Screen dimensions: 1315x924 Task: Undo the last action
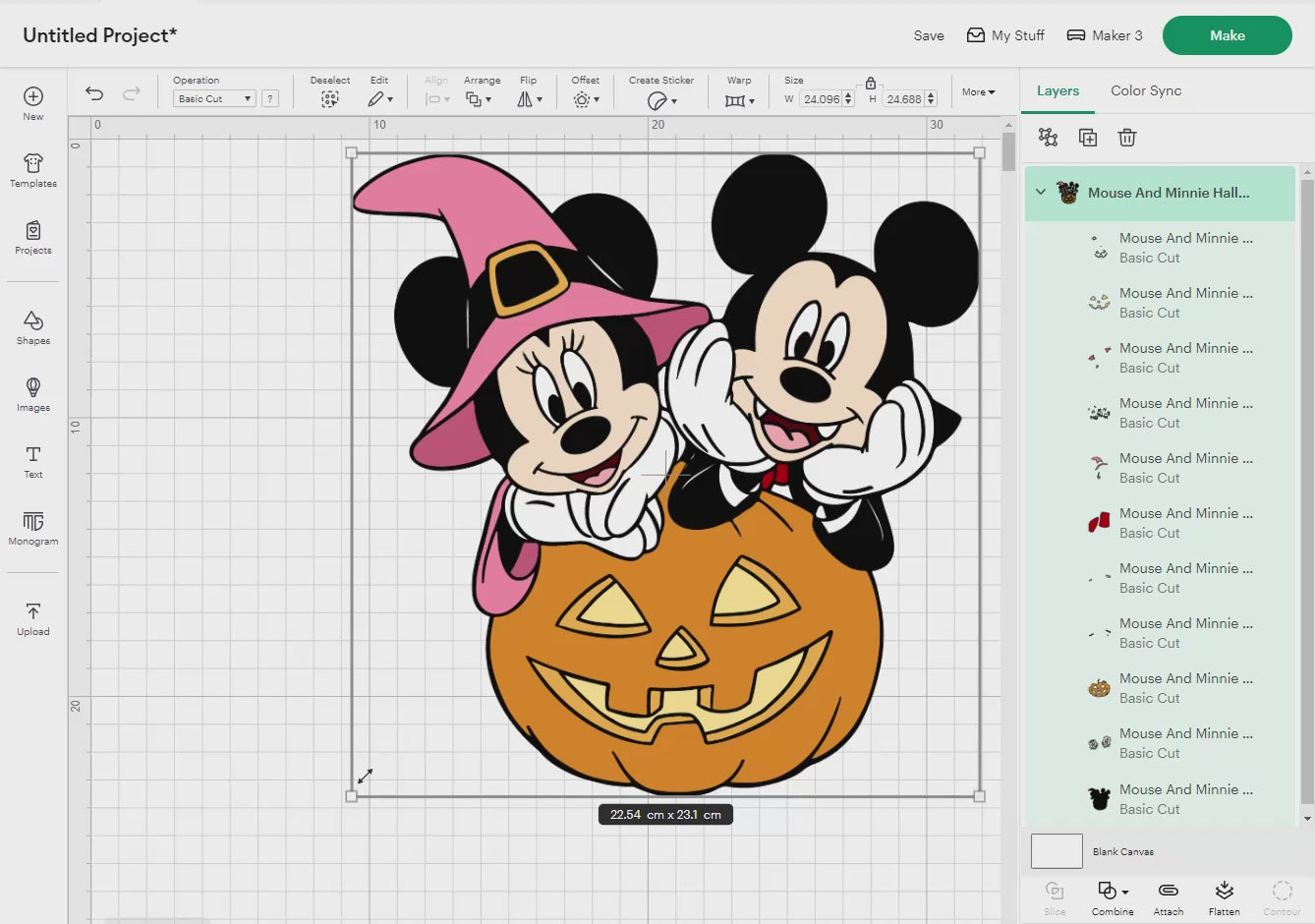94,93
